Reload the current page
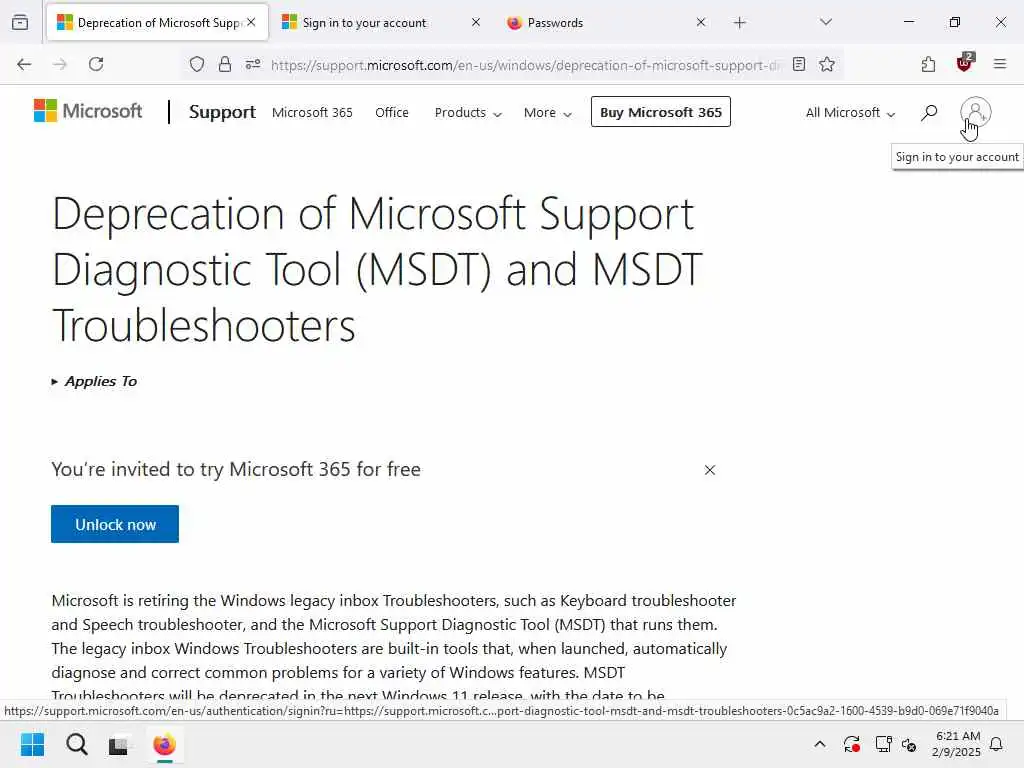 (x=96, y=64)
